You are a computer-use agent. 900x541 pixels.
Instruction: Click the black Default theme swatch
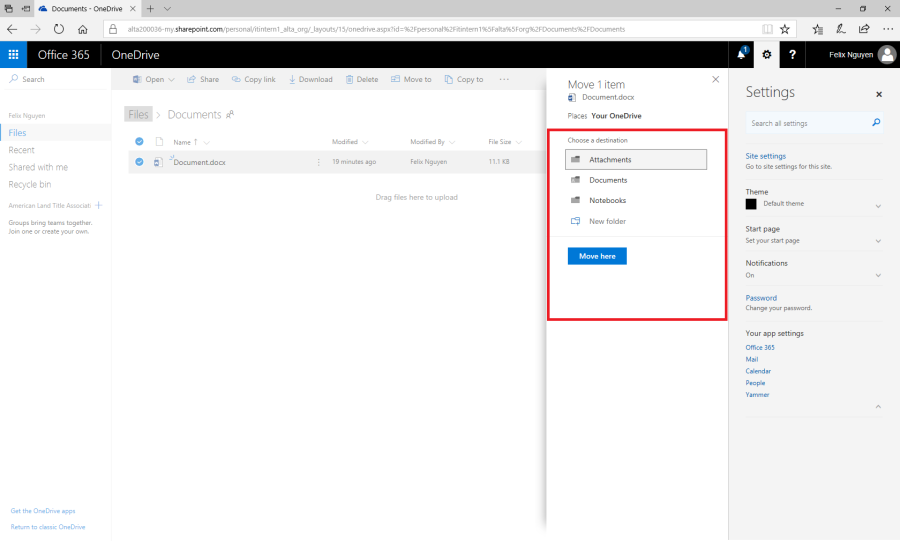tap(751, 204)
